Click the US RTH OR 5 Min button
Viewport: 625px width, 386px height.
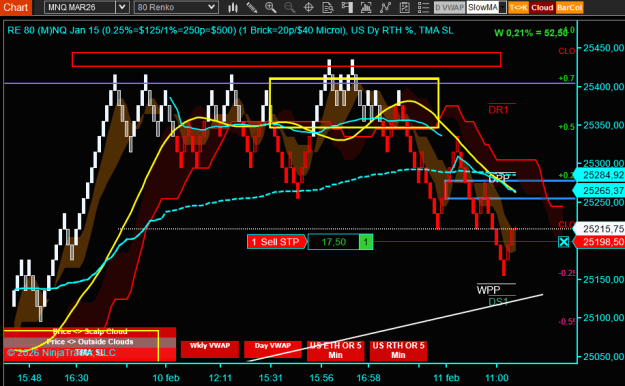pyautogui.click(x=398, y=351)
